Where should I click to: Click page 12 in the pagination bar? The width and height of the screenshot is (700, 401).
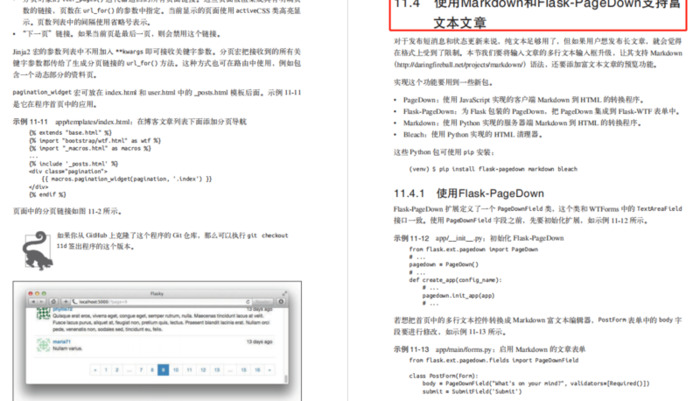(x=203, y=370)
